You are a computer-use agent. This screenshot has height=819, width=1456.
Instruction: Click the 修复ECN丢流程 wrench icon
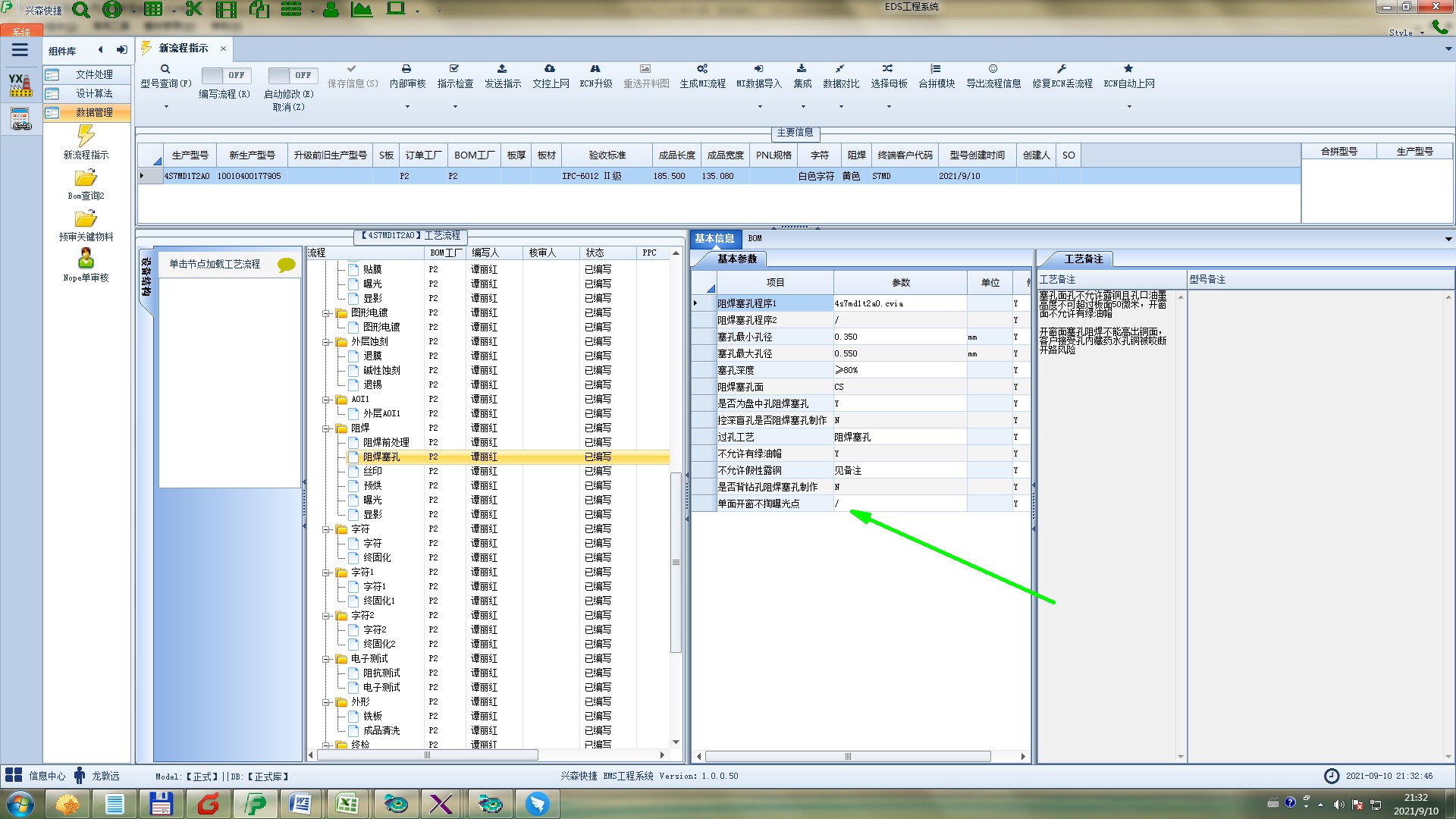point(1062,69)
